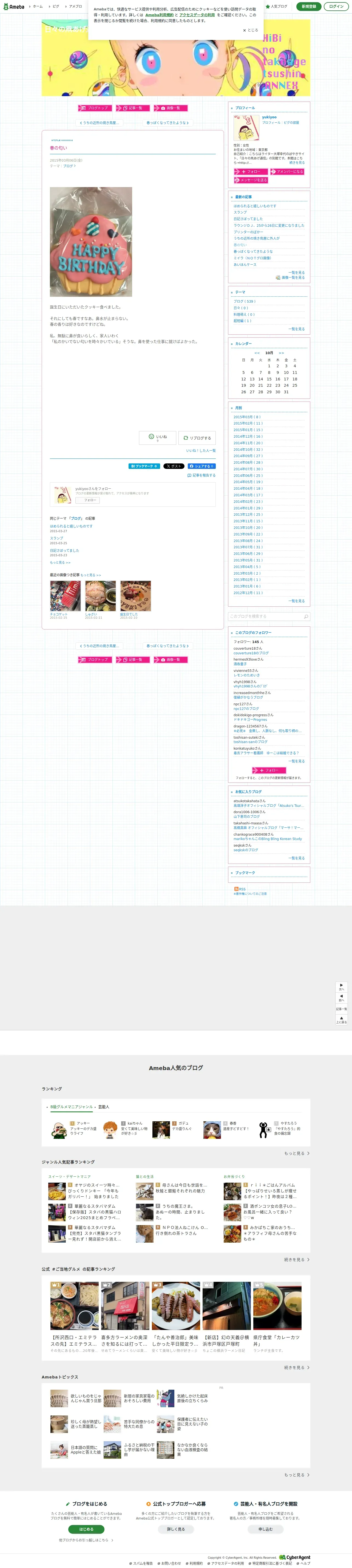Open 所沢西口・エミテラ gourmet ranking photo

pyautogui.click(x=74, y=1306)
